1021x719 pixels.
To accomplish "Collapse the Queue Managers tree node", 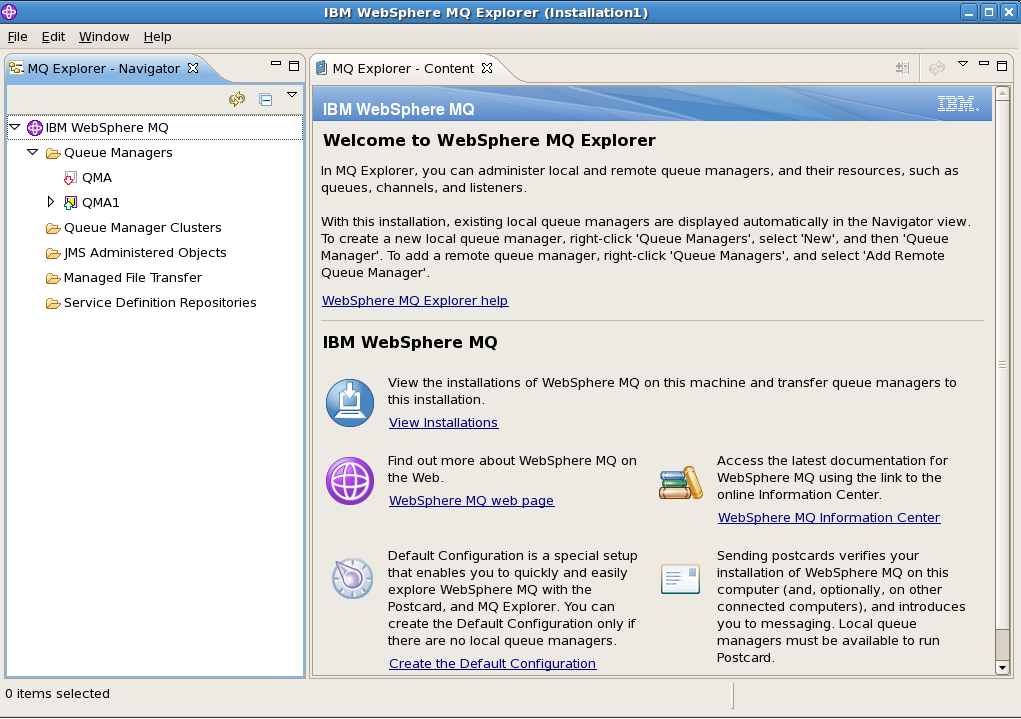I will (x=32, y=152).
